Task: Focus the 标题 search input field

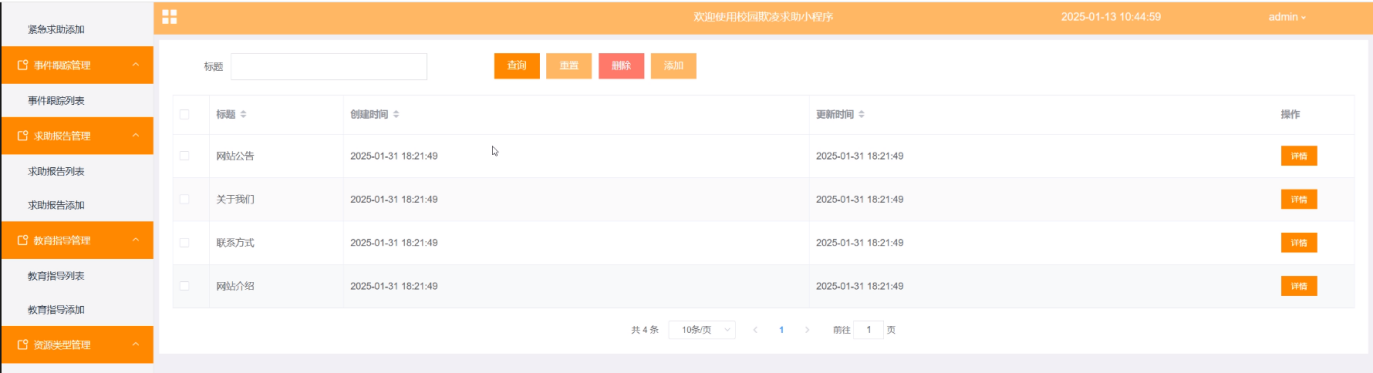Action: pyautogui.click(x=329, y=66)
